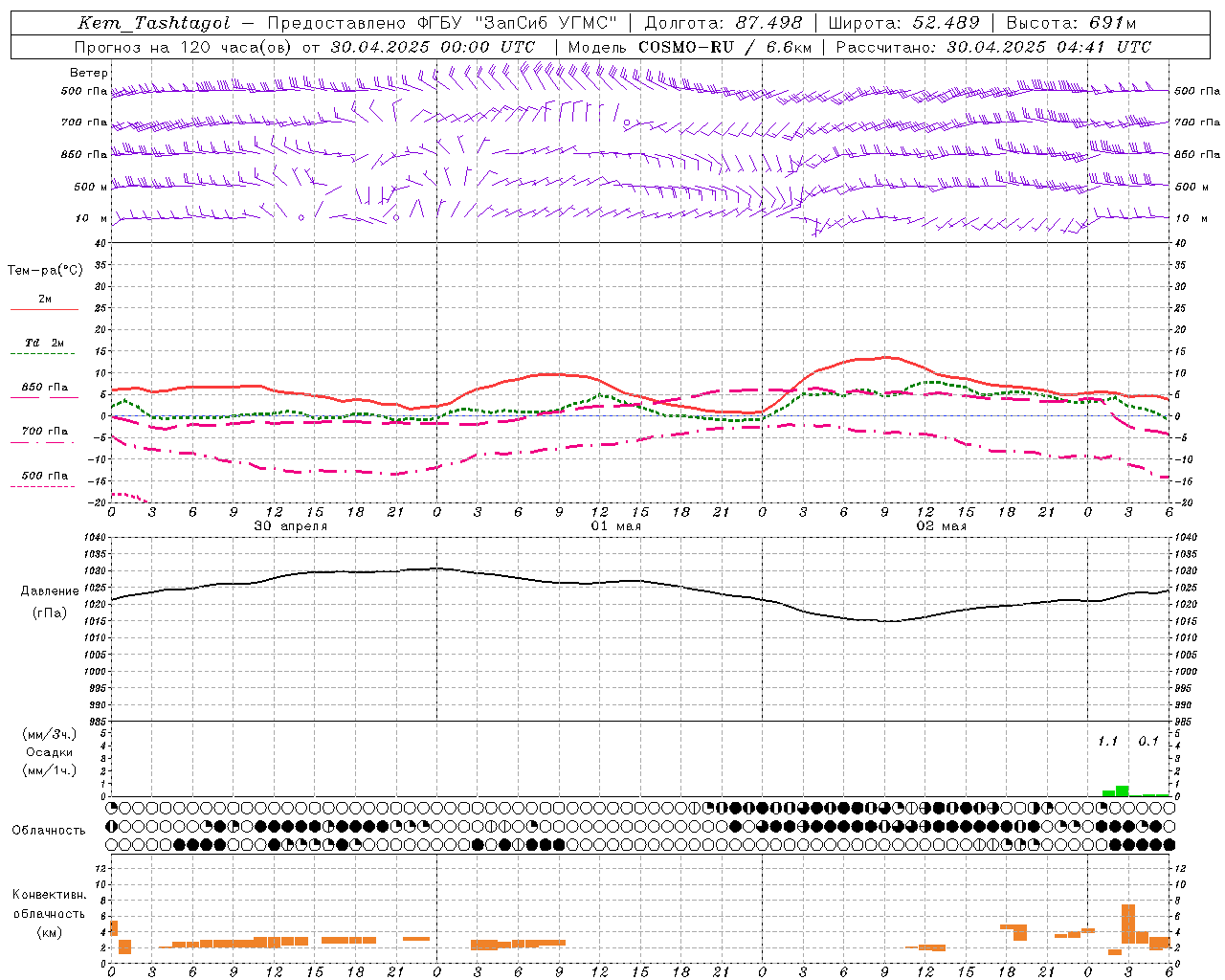Click the dashed line sample under 'Td 2м'
The height and width of the screenshot is (980, 1225).
(x=44, y=354)
